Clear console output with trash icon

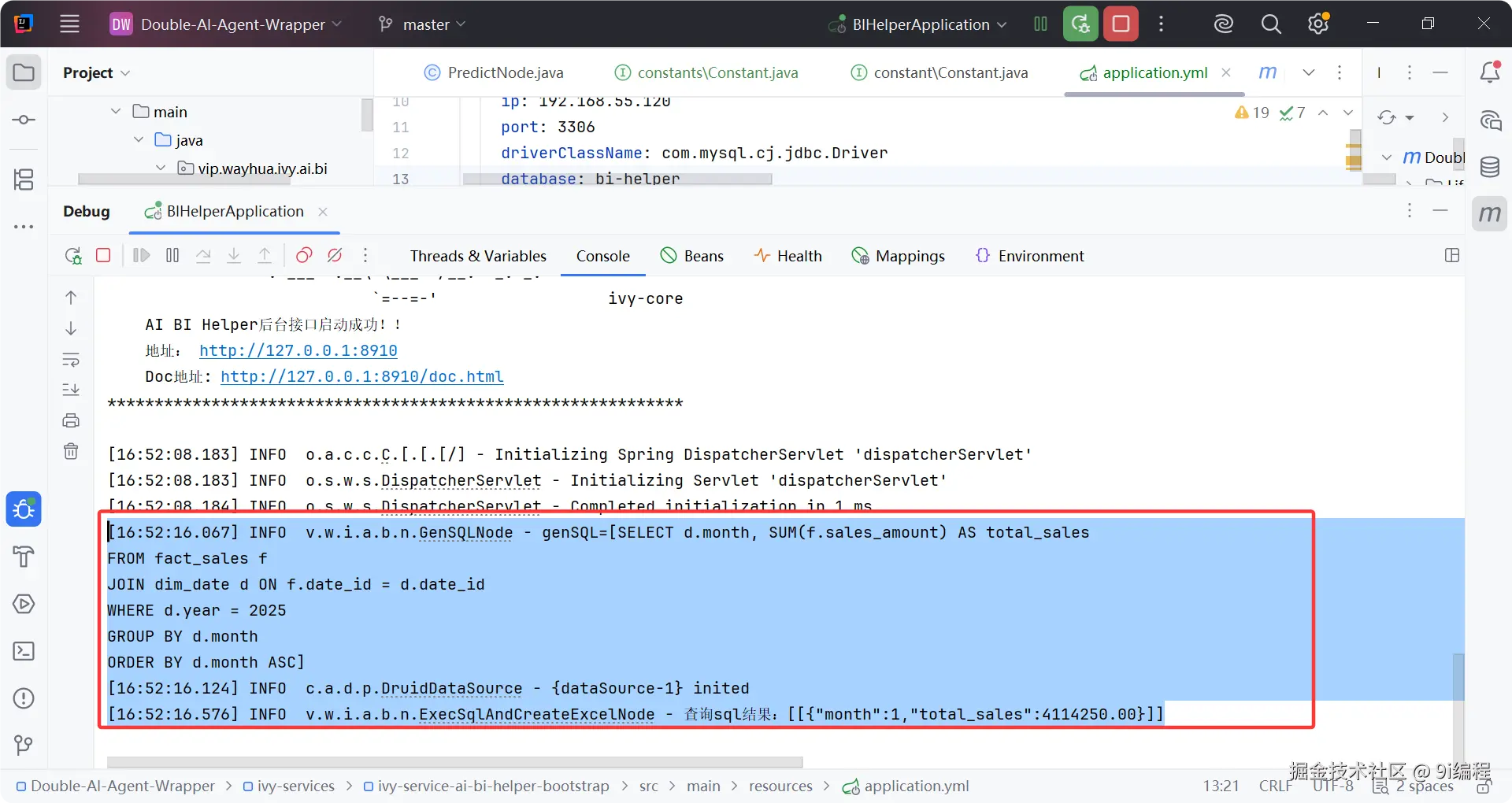pos(71,451)
